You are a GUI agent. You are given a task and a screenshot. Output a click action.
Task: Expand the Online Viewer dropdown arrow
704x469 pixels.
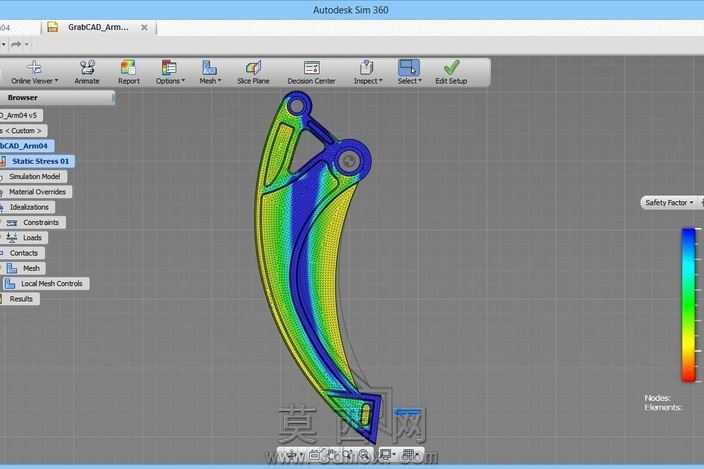tap(57, 81)
